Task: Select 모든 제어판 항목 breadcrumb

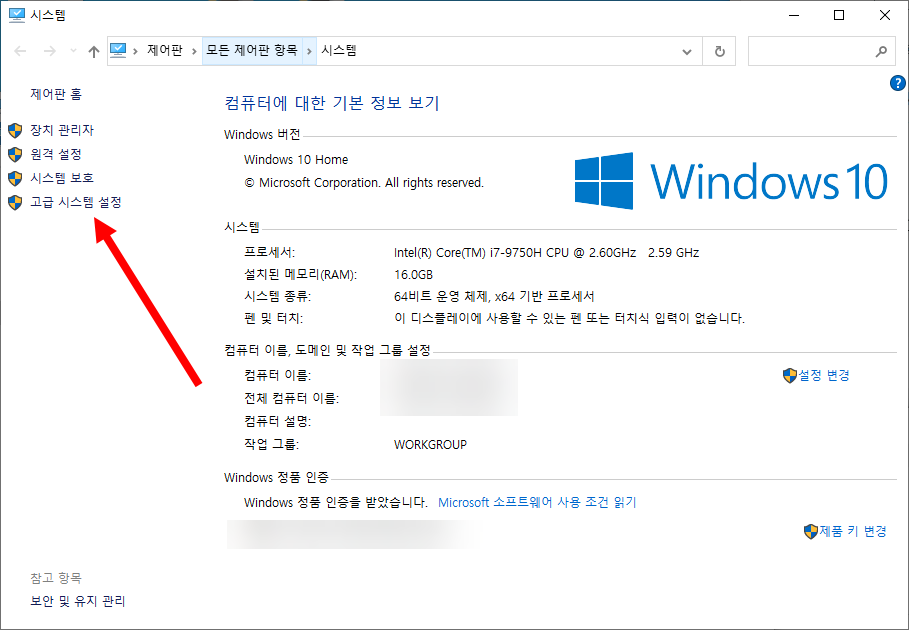Action: point(252,50)
